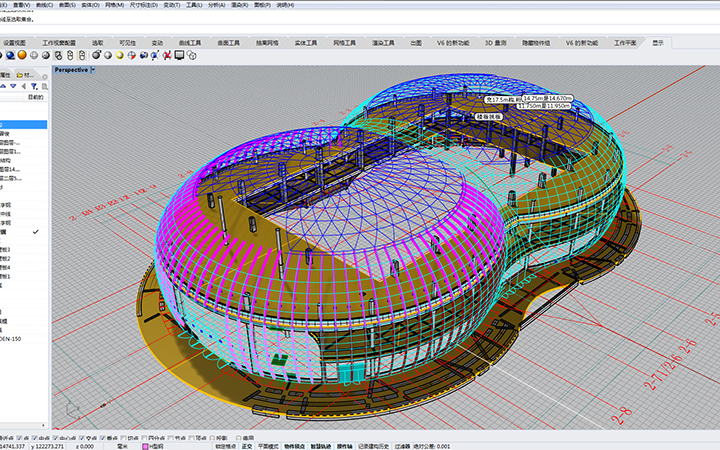The image size is (720, 450).
Task: Open the Perspective viewport dropdown arrow
Action: (x=93, y=70)
